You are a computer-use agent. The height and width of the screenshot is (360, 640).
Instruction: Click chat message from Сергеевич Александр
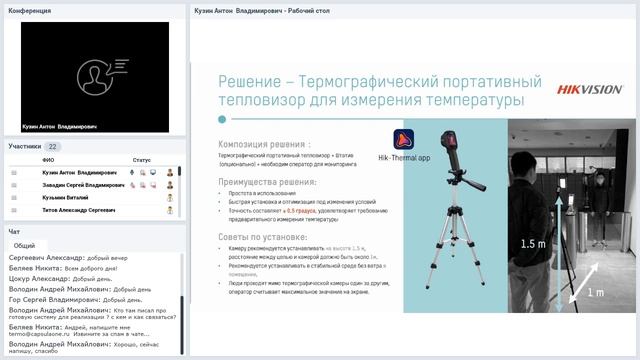coord(68,258)
